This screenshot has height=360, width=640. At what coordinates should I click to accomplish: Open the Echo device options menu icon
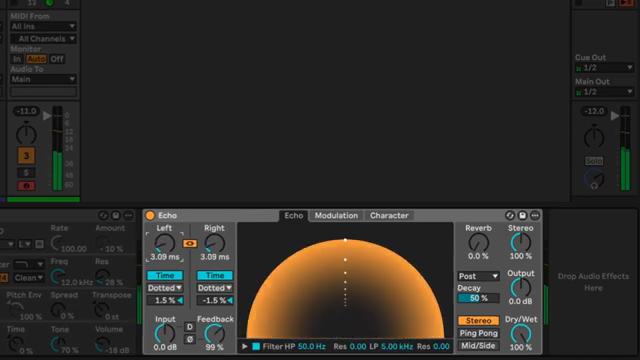point(535,216)
